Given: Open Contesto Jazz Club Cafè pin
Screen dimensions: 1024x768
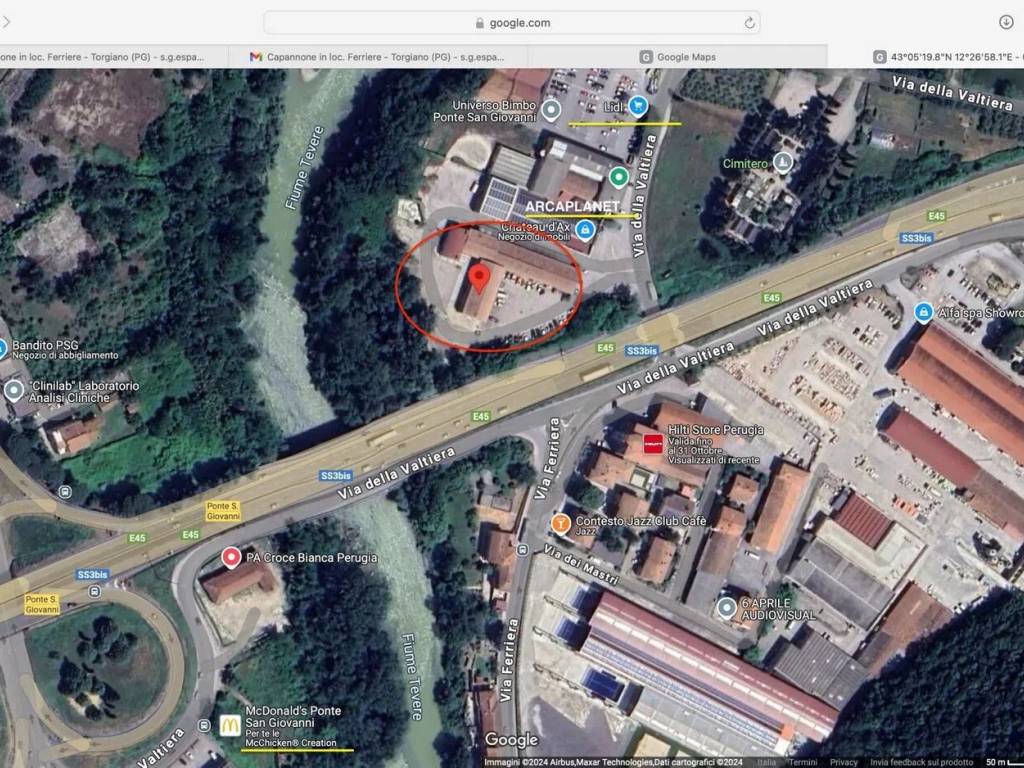Looking at the screenshot, I should 561,523.
